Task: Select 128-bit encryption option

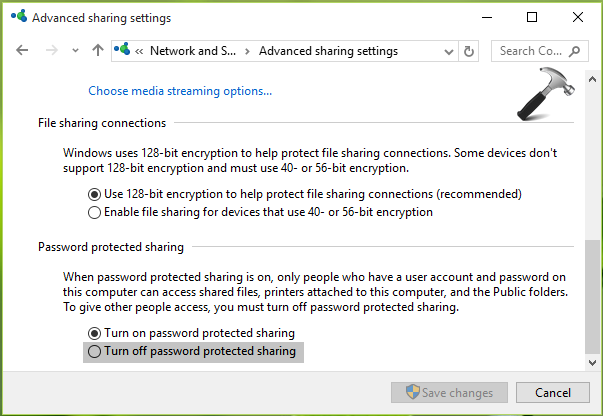Action: [x=95, y=193]
